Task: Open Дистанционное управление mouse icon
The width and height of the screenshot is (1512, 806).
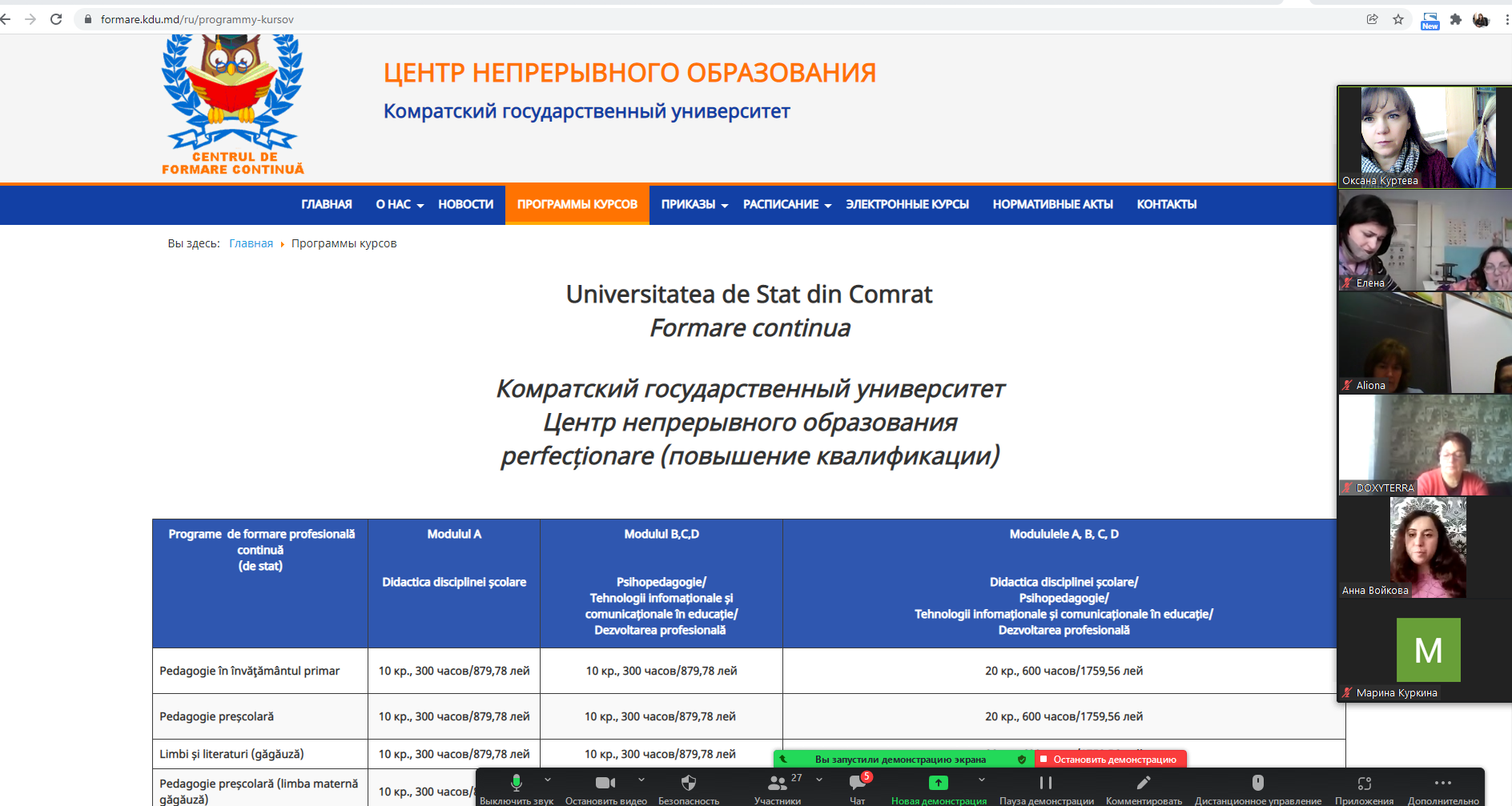Action: tap(1257, 784)
